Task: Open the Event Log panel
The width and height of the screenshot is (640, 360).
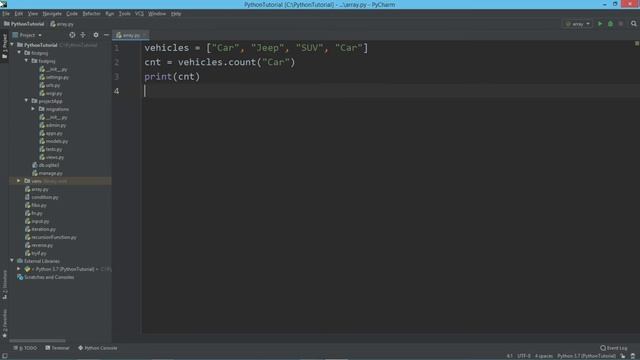Action: pos(613,348)
